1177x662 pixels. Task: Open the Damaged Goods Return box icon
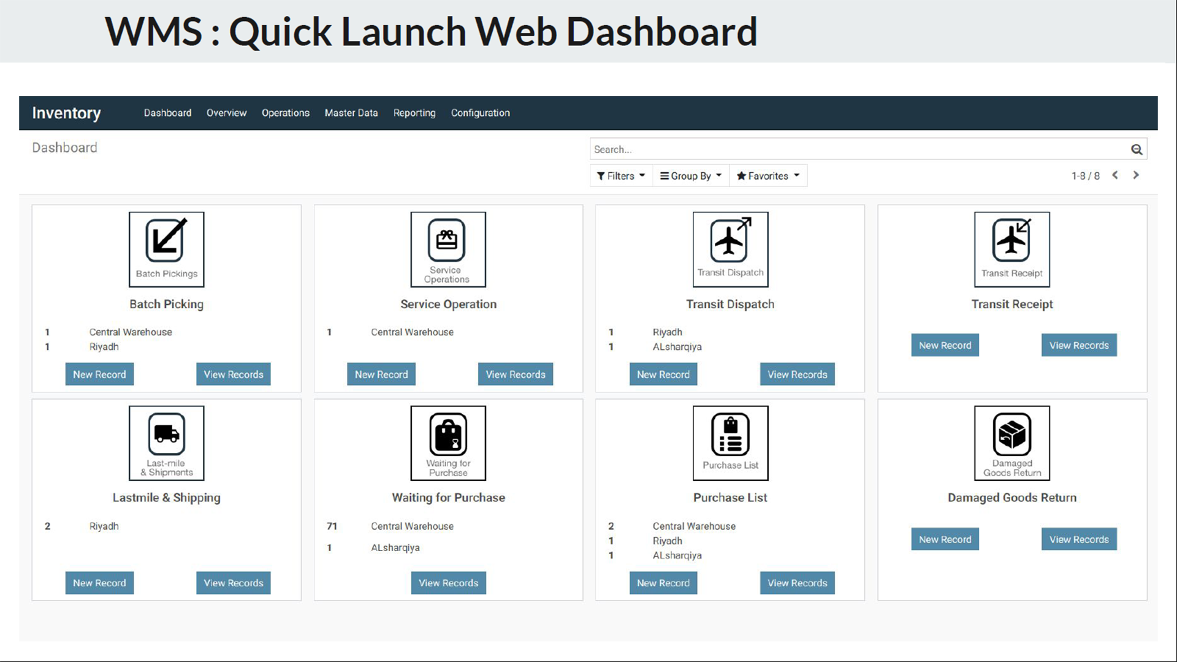coord(1012,443)
